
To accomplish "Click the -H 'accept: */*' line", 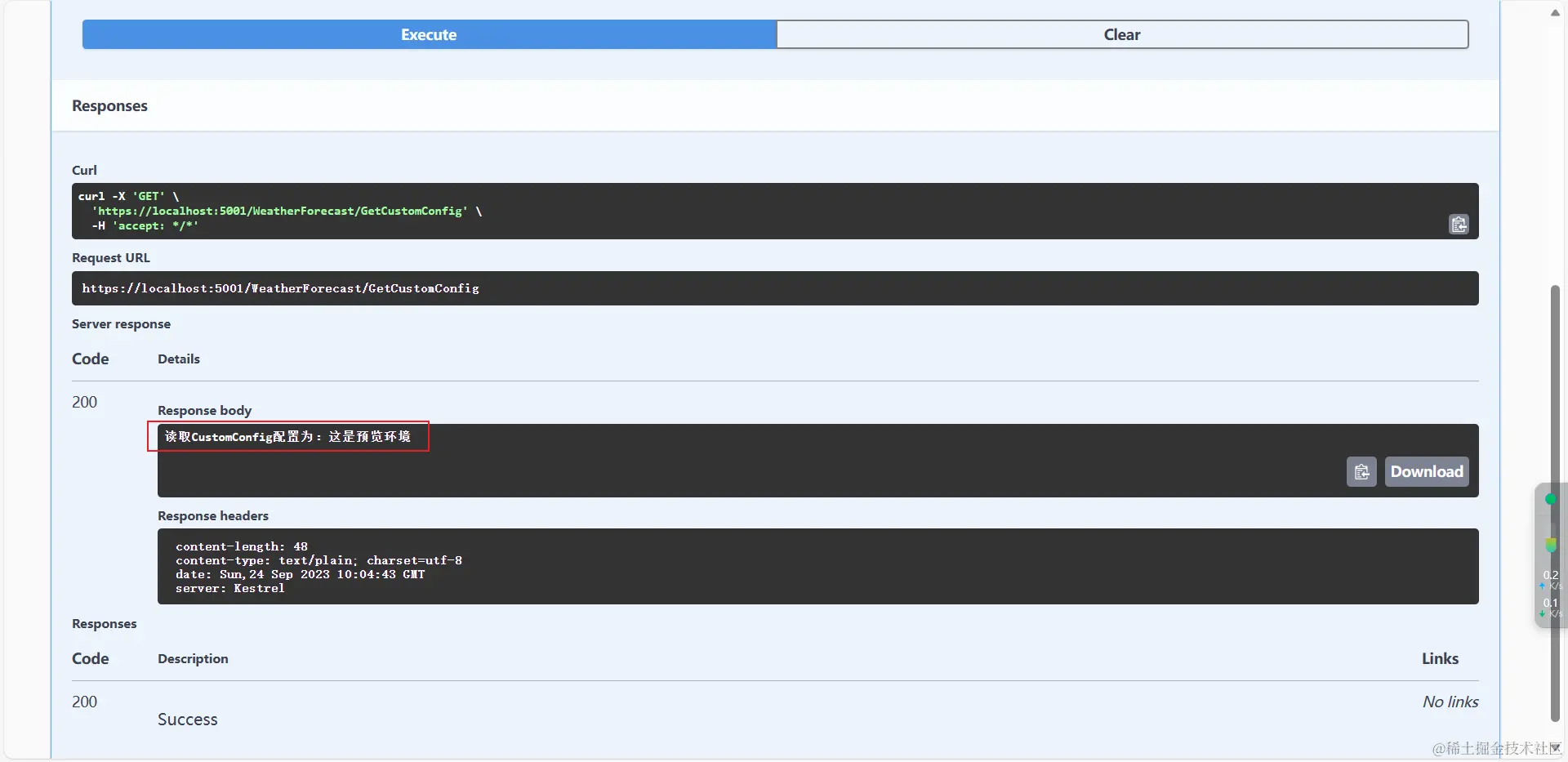I will click(x=145, y=225).
